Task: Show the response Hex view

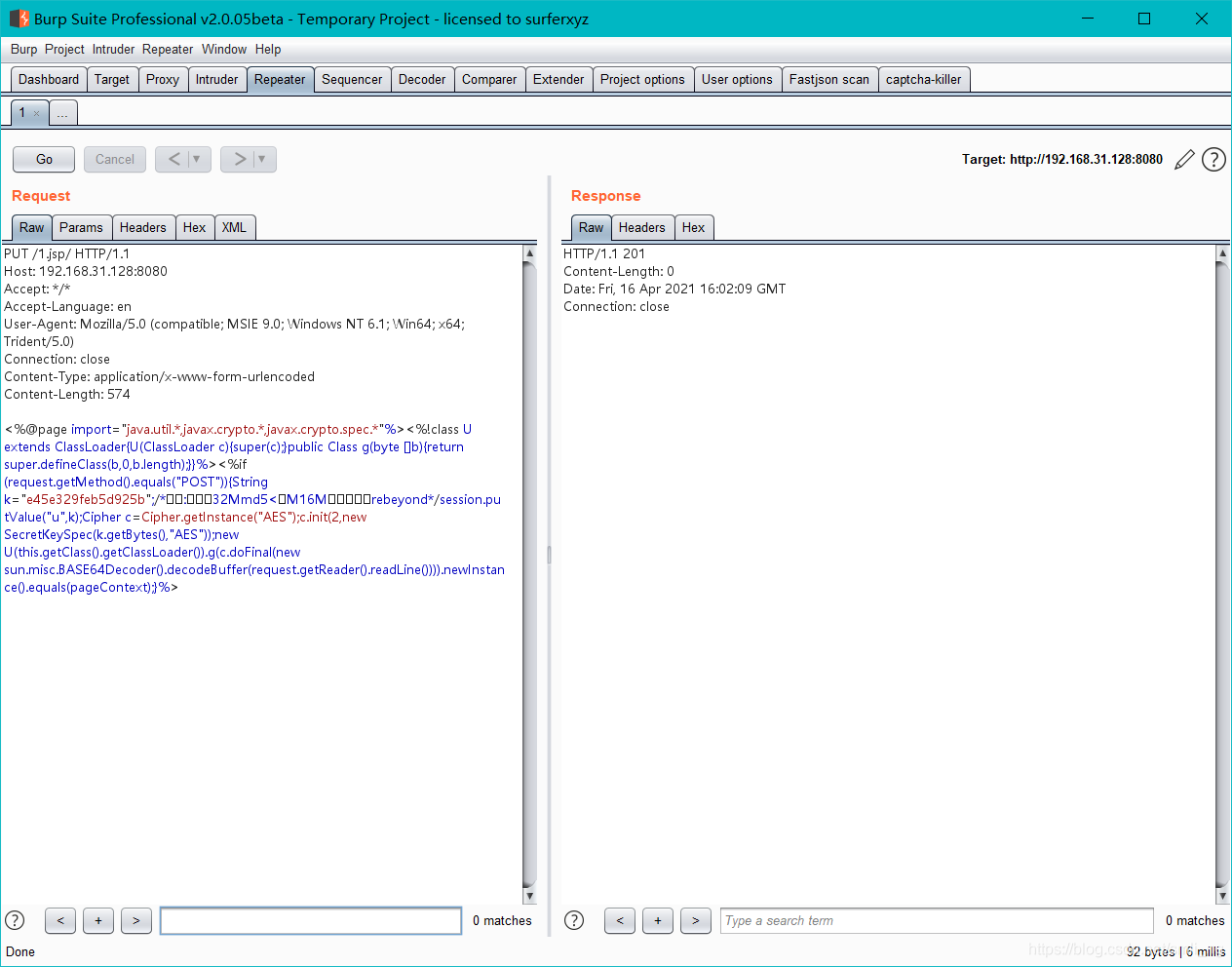Action: pos(694,227)
